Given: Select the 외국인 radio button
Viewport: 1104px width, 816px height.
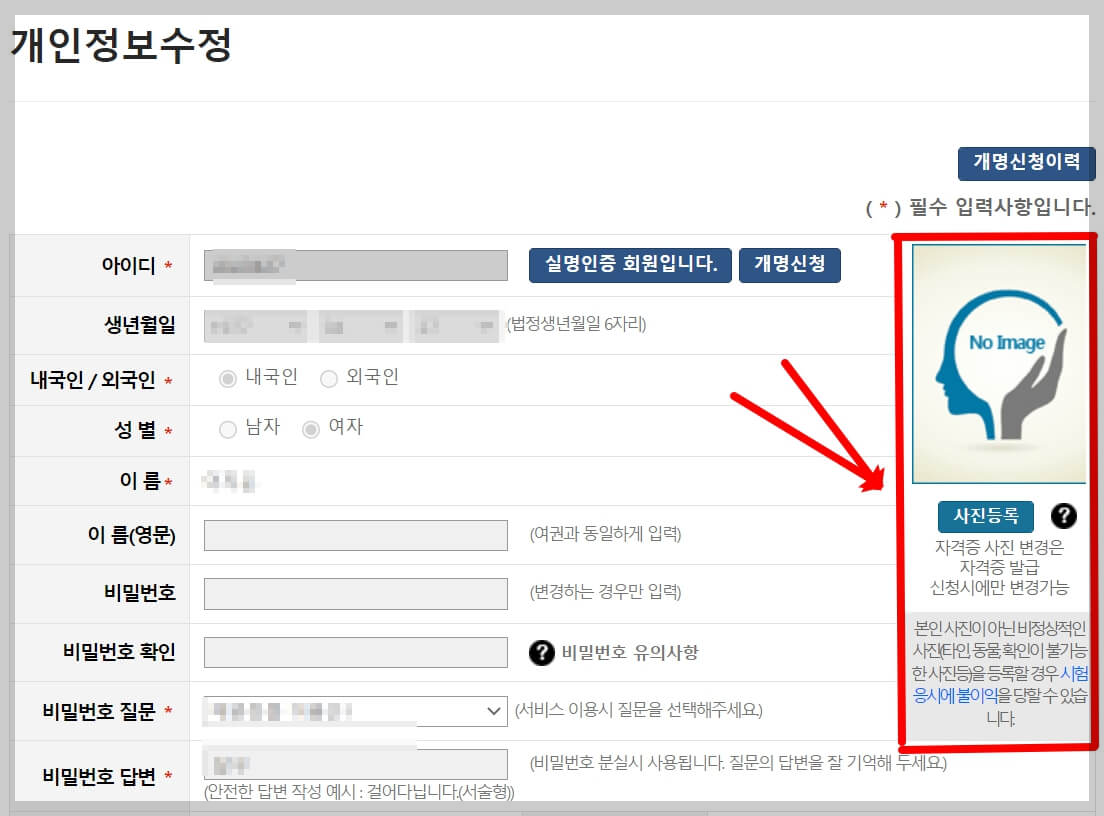Looking at the screenshot, I should [329, 377].
